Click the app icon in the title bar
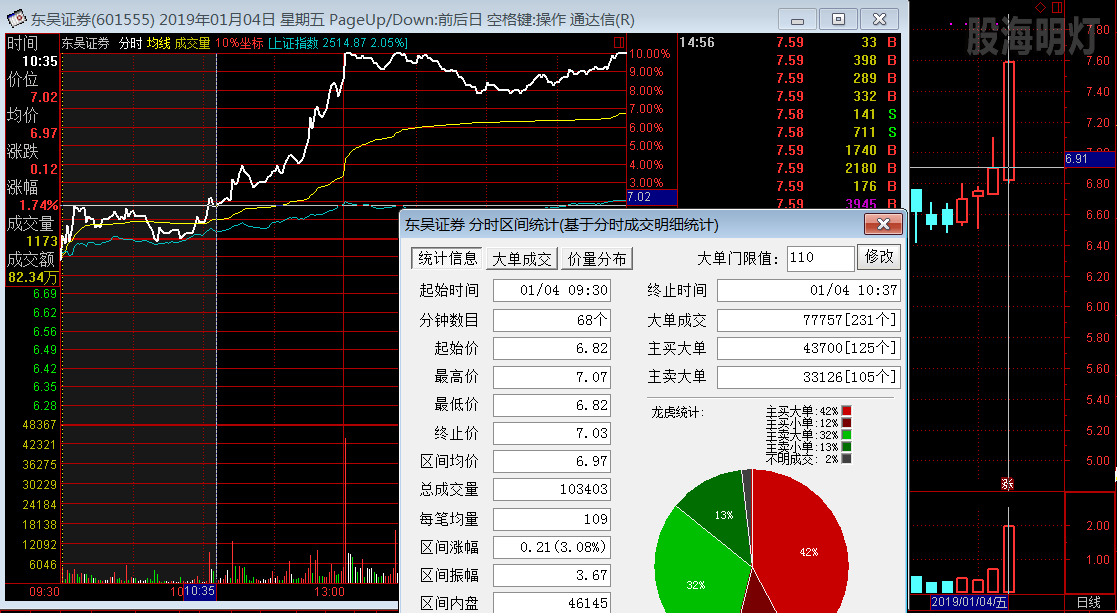 16,18
